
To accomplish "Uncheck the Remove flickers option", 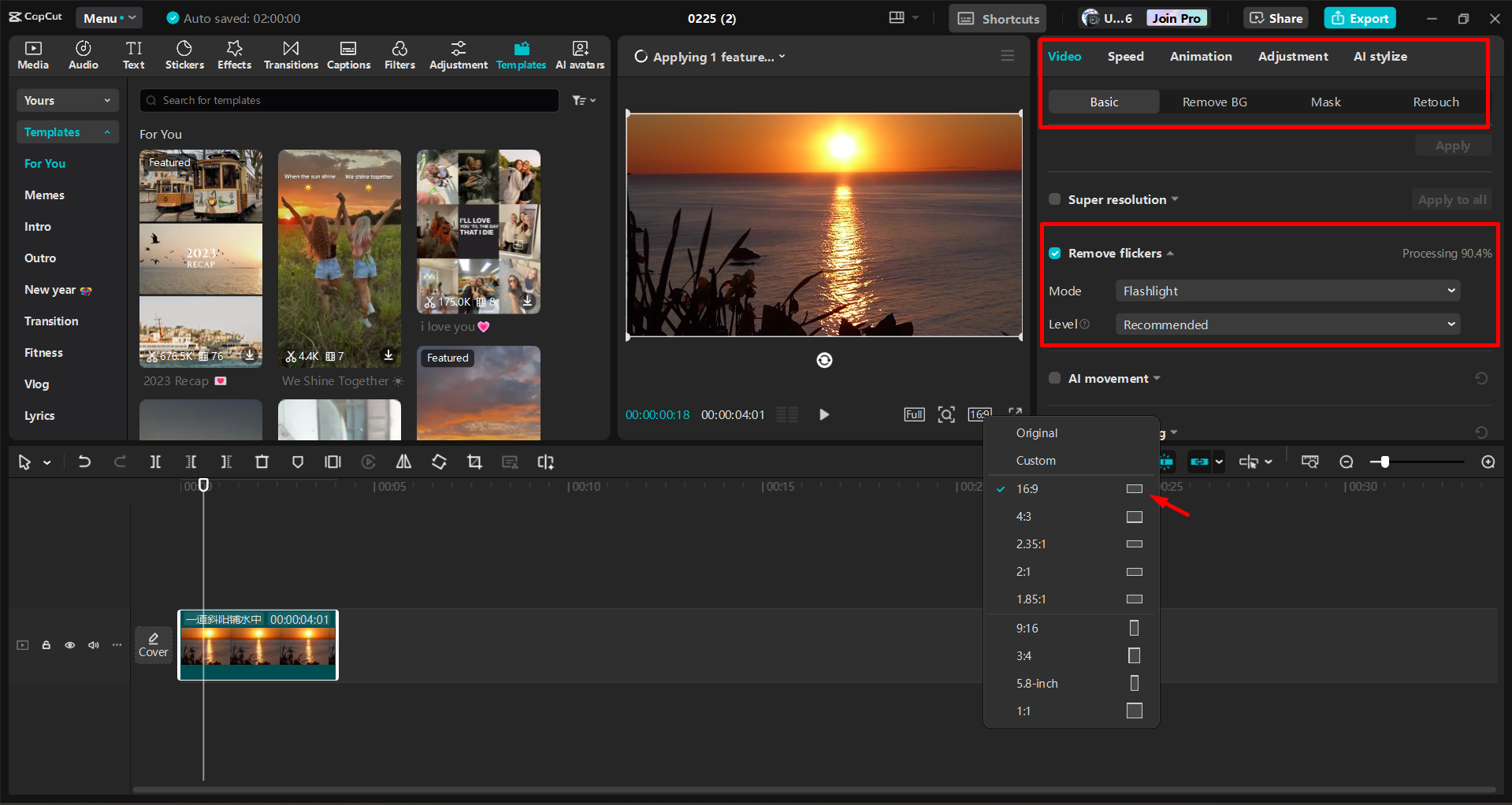I will [x=1054, y=253].
